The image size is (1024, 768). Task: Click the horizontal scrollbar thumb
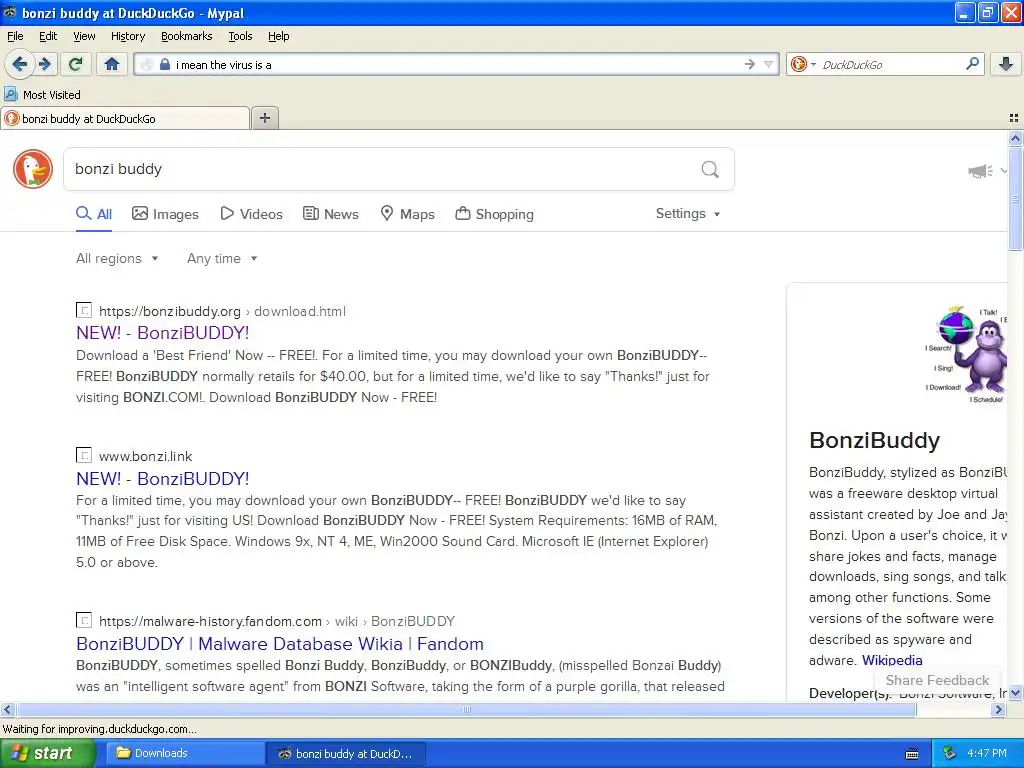[466, 709]
